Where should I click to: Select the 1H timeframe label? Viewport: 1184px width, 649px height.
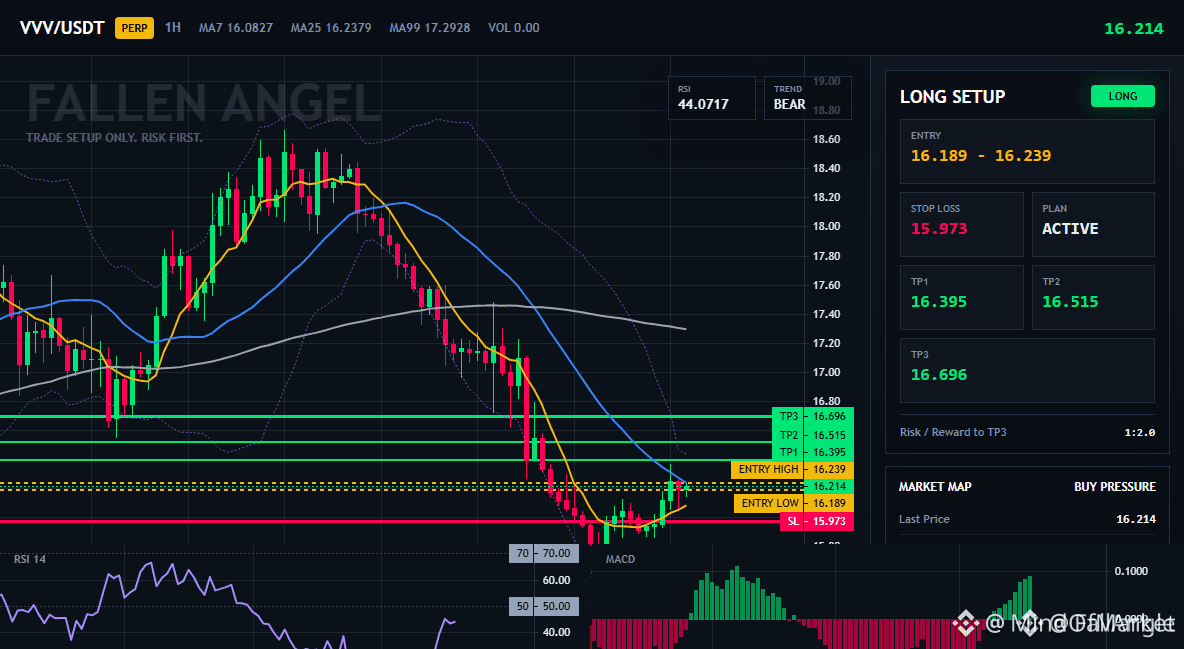point(173,28)
